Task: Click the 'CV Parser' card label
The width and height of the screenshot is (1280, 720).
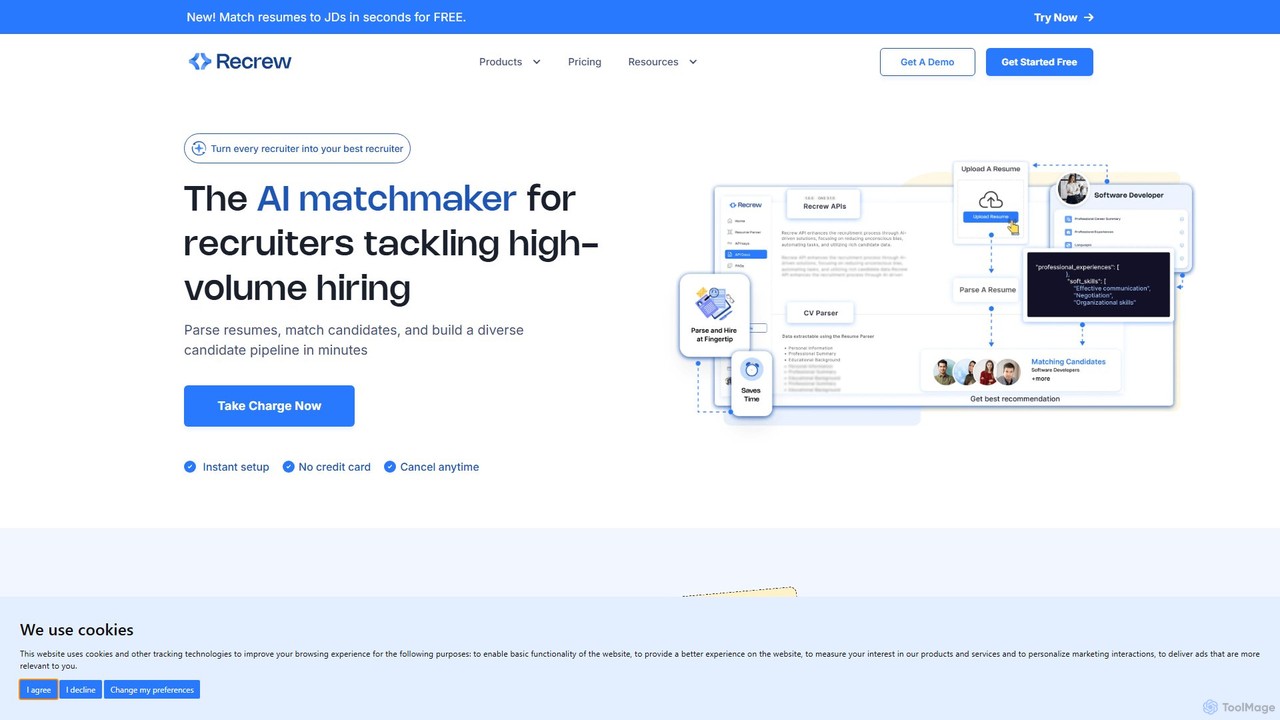Action: click(x=821, y=313)
